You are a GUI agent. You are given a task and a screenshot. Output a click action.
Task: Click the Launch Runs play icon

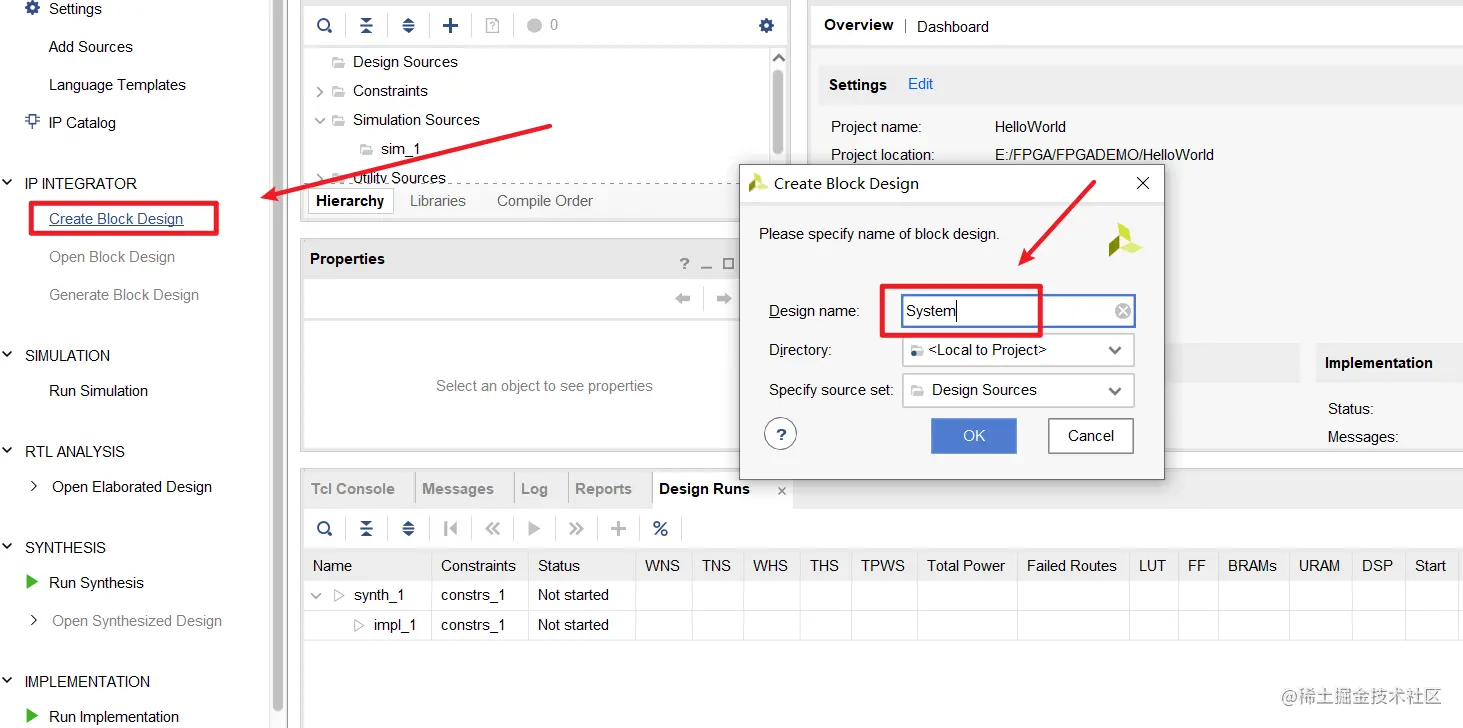click(534, 529)
